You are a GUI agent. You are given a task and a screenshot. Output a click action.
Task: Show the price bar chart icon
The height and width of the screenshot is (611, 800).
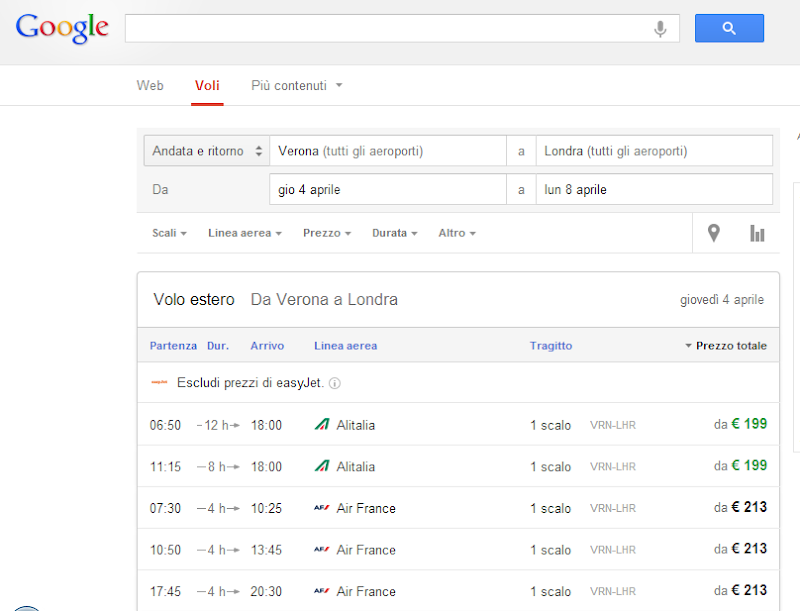[x=757, y=233]
